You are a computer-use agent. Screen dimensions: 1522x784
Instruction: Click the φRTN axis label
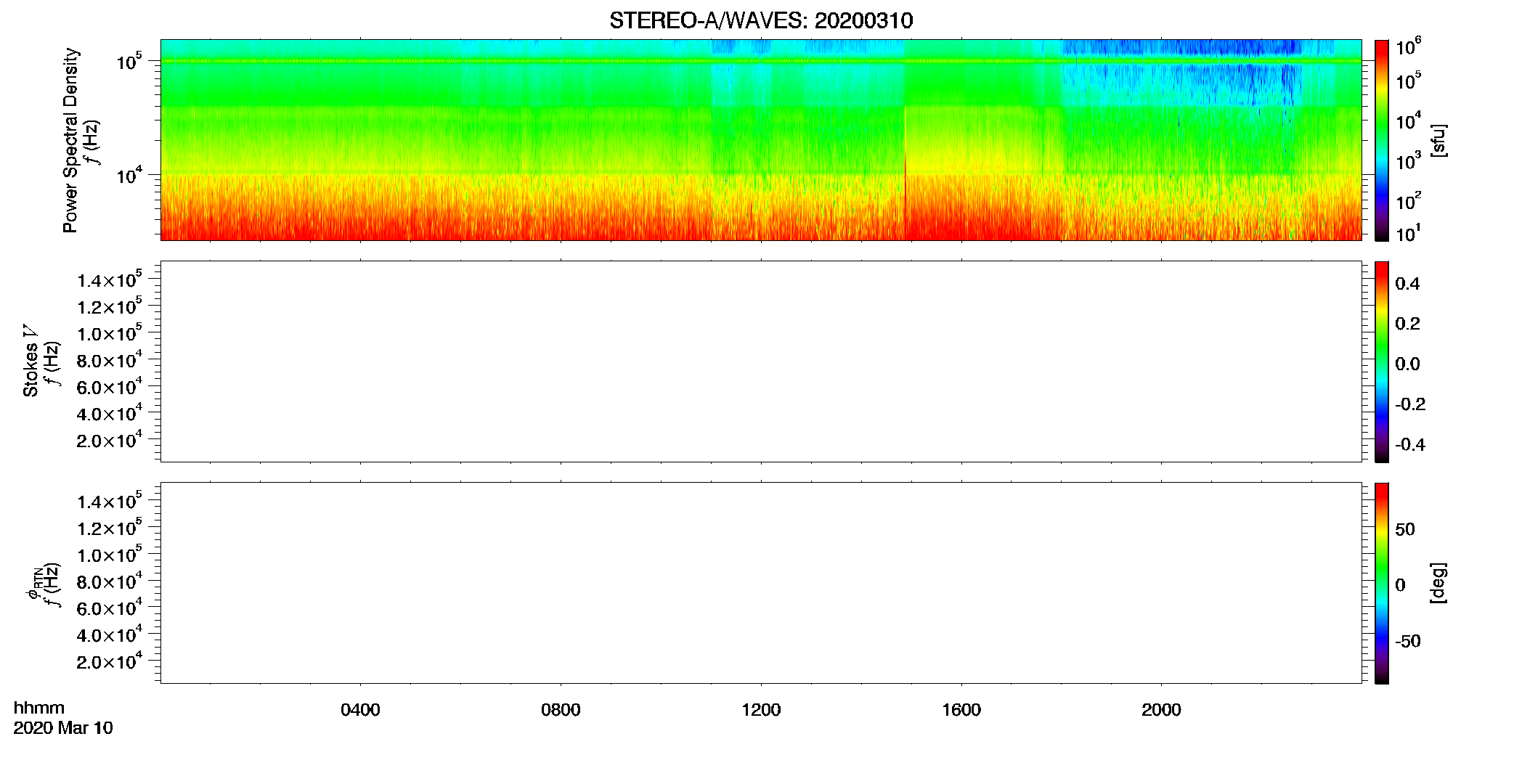[x=34, y=584]
